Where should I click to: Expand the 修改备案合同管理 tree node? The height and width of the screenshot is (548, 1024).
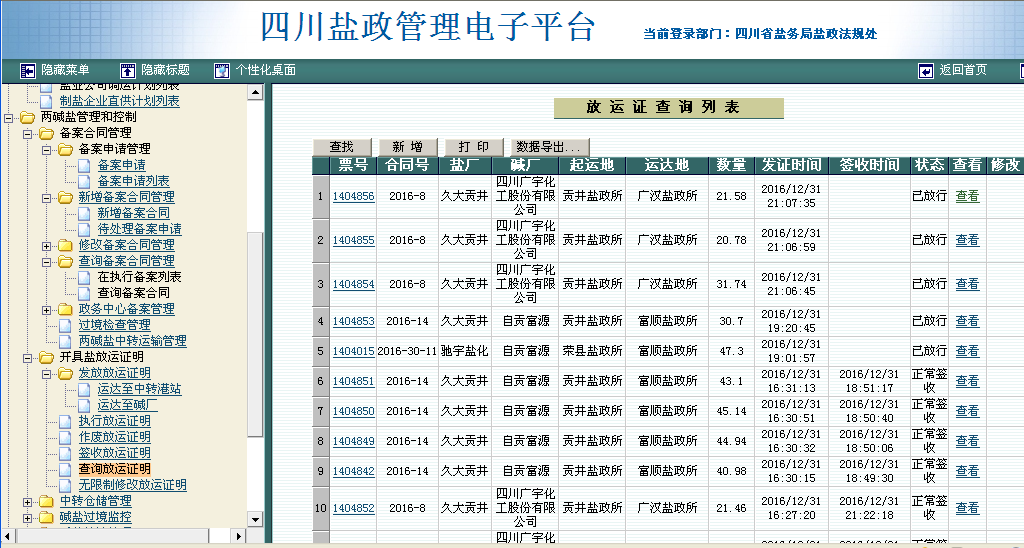[x=46, y=245]
